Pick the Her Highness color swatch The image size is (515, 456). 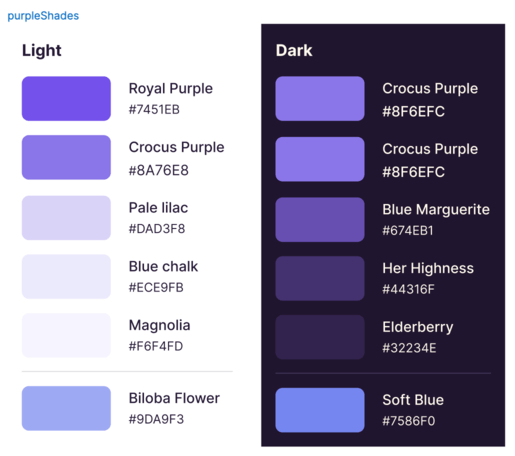coord(320,278)
